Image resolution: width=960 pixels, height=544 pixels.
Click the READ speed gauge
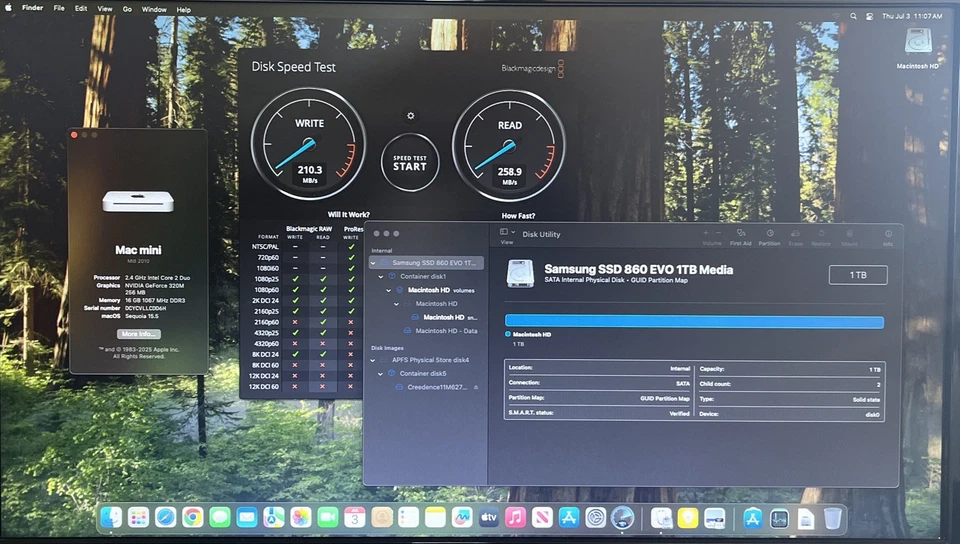pyautogui.click(x=509, y=146)
